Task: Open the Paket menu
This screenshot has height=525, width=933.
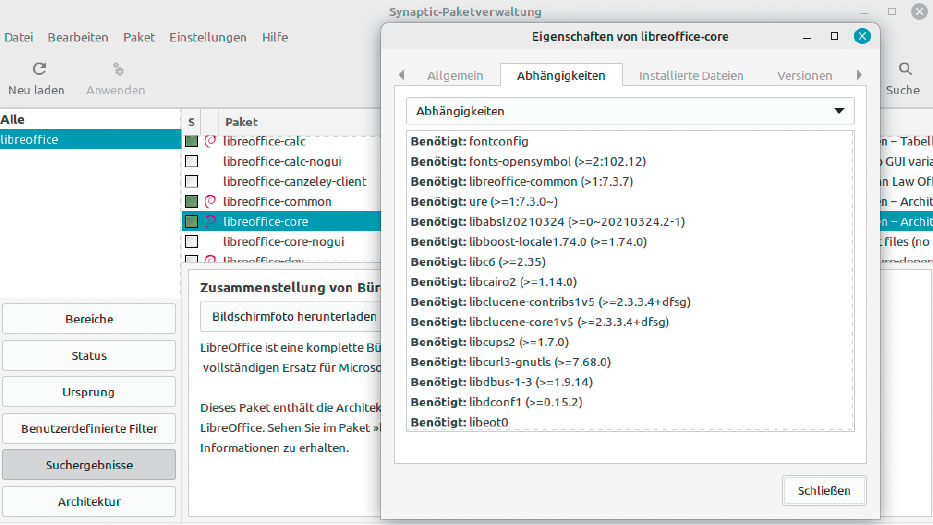Action: click(x=139, y=37)
